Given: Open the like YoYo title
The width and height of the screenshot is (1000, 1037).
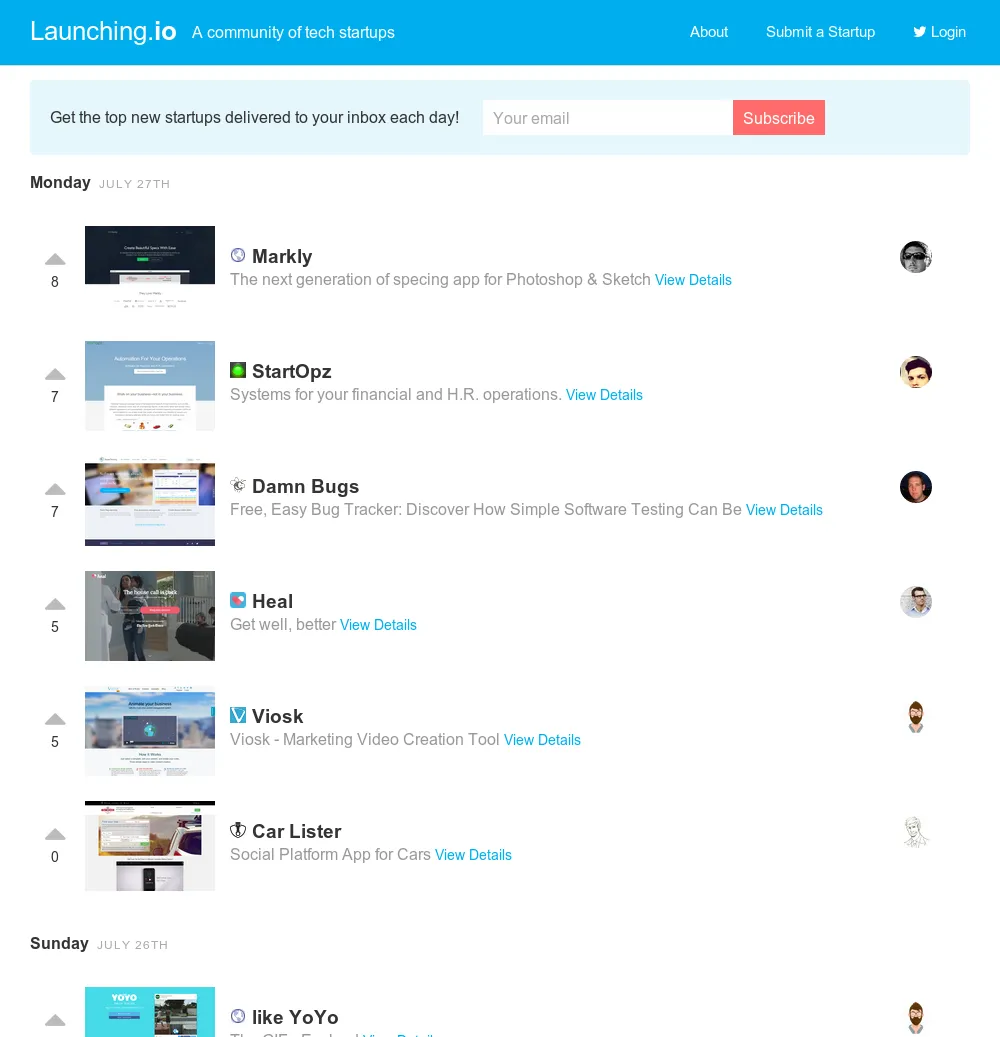Looking at the screenshot, I should [295, 1018].
